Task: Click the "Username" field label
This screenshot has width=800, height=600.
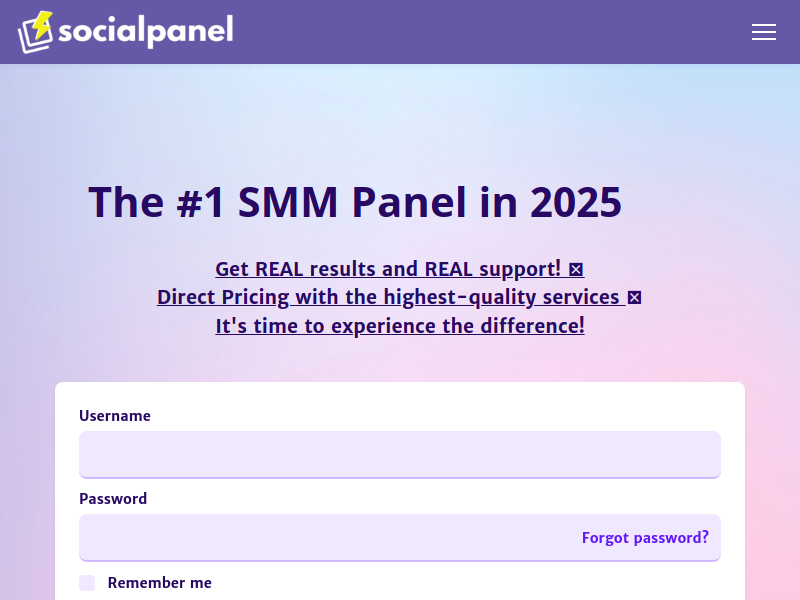Action: pyautogui.click(x=115, y=416)
